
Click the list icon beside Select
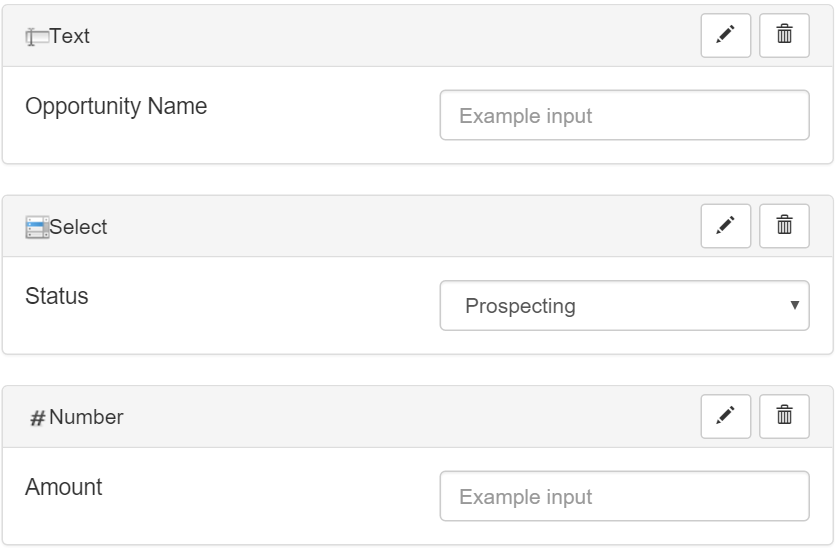click(37, 227)
